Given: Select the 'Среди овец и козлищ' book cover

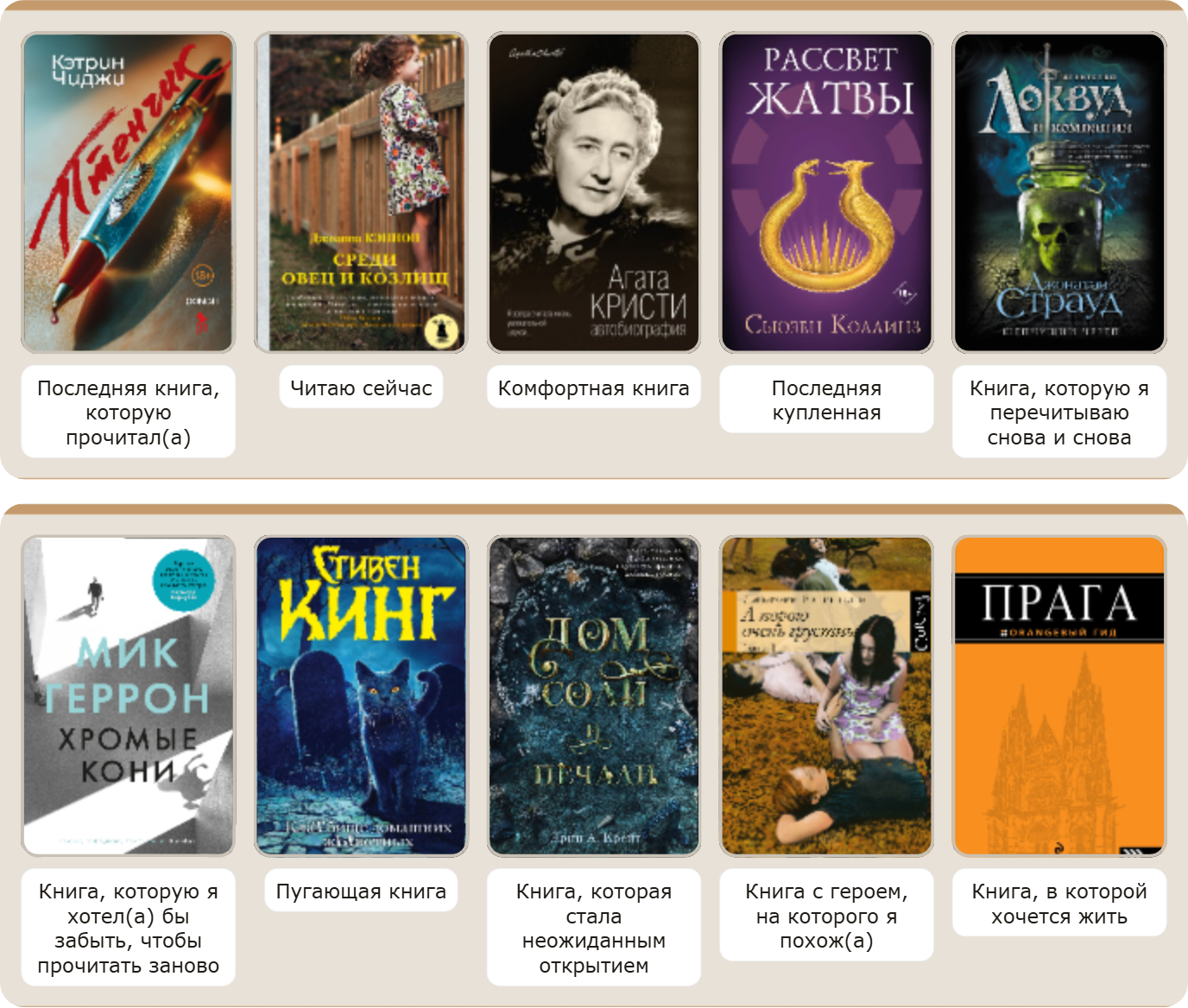Looking at the screenshot, I should point(361,192).
